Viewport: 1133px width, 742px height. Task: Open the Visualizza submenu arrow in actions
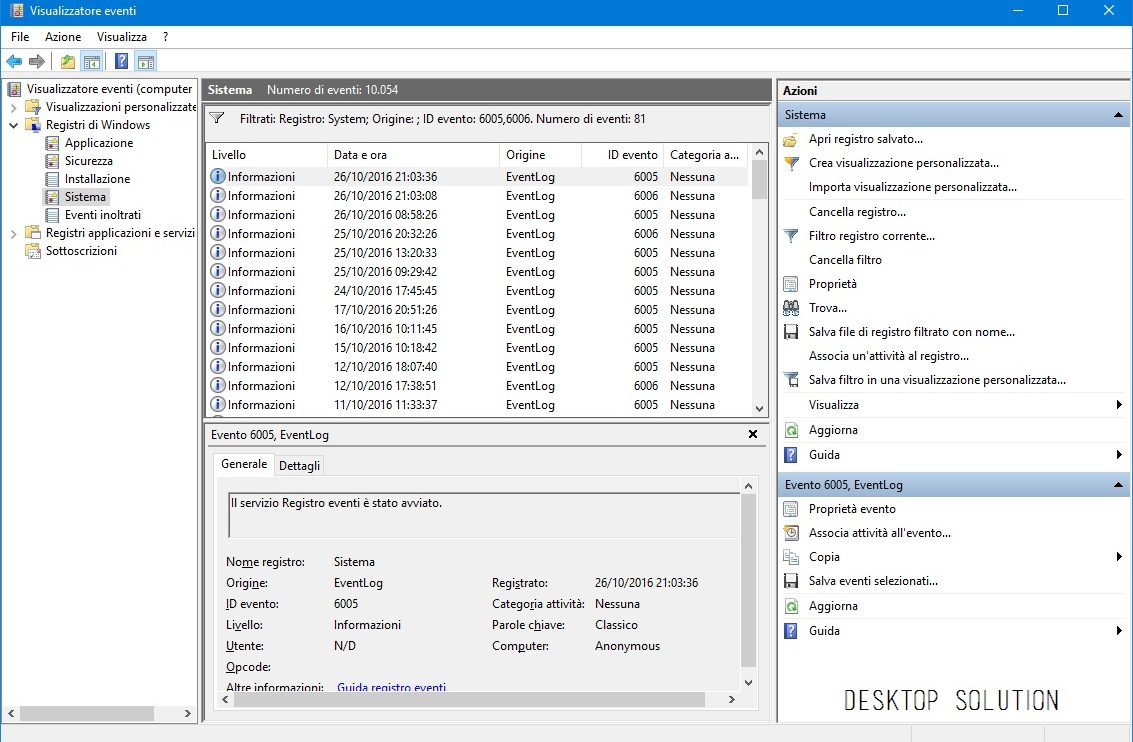click(1118, 405)
